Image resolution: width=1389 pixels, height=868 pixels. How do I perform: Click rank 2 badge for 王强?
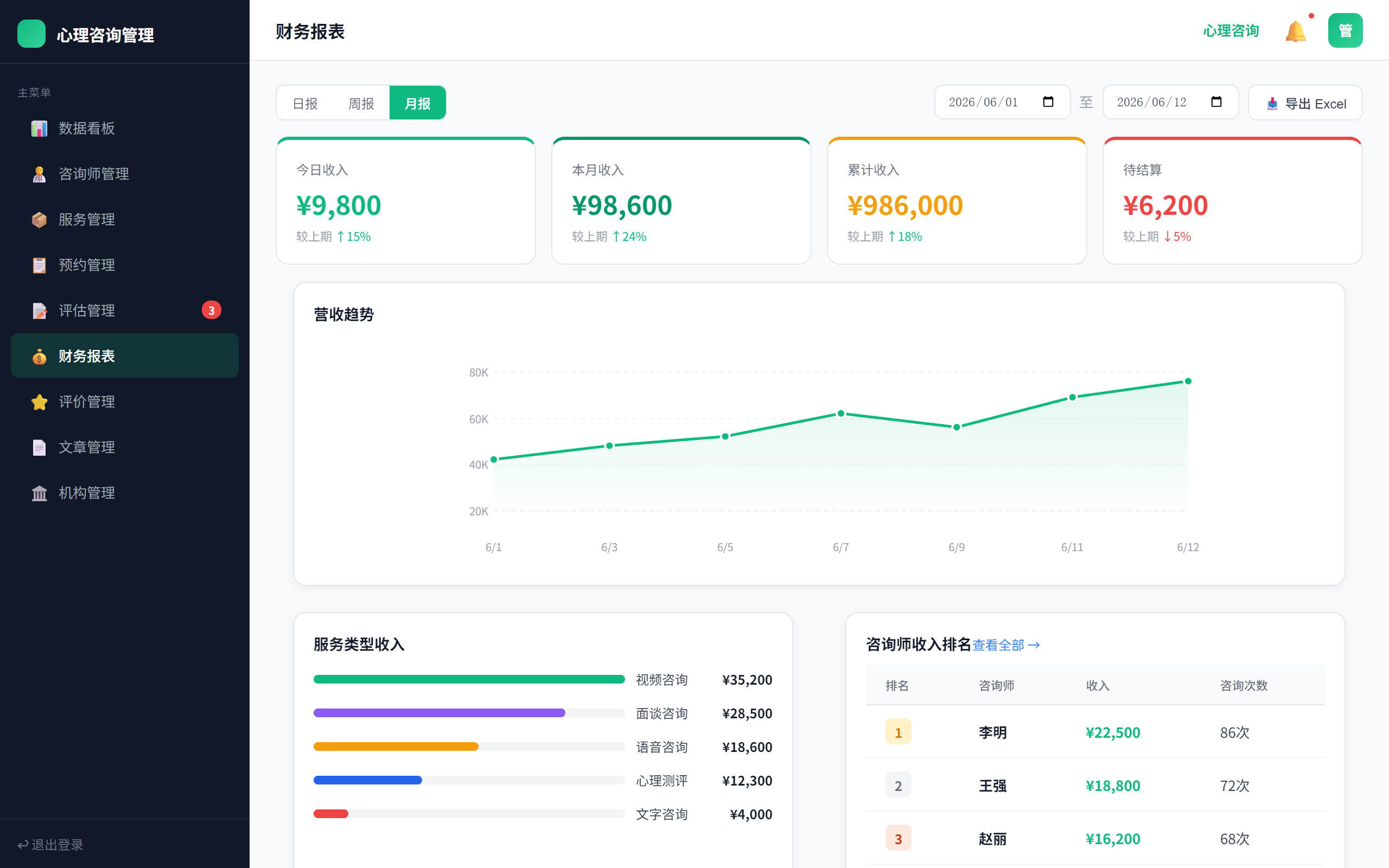click(899, 786)
